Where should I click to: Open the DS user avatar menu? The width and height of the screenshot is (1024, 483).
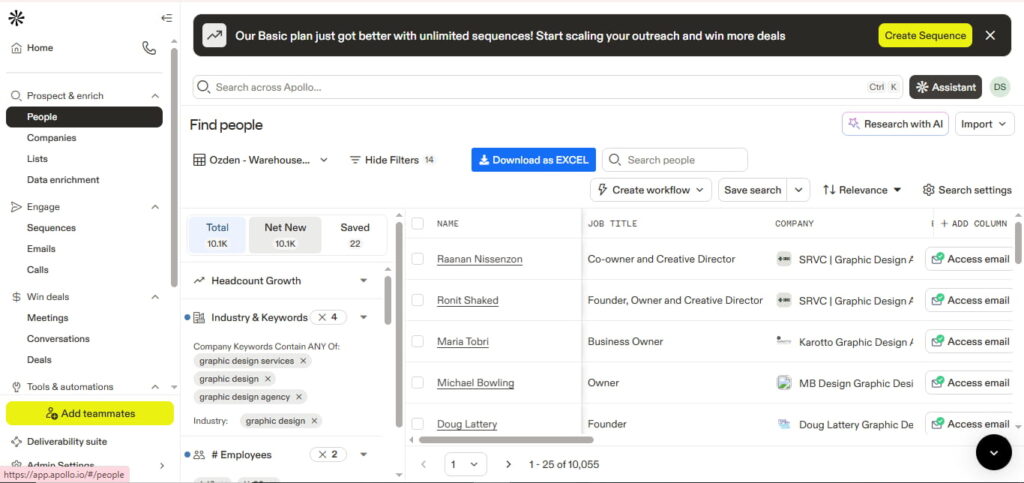point(999,87)
